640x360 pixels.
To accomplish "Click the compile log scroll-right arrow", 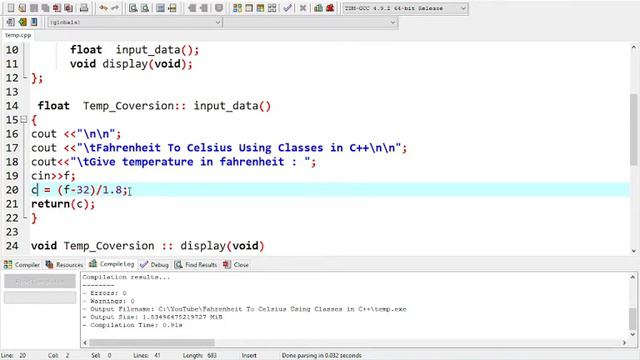I will point(624,342).
